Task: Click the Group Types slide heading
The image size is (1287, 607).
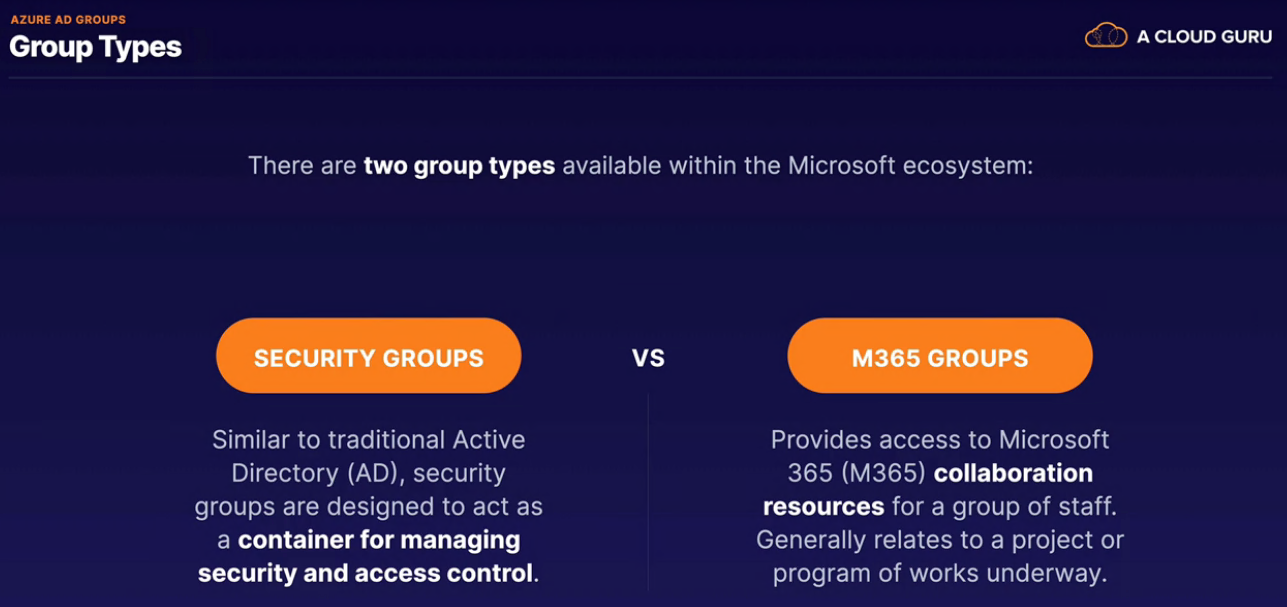Action: tap(96, 47)
